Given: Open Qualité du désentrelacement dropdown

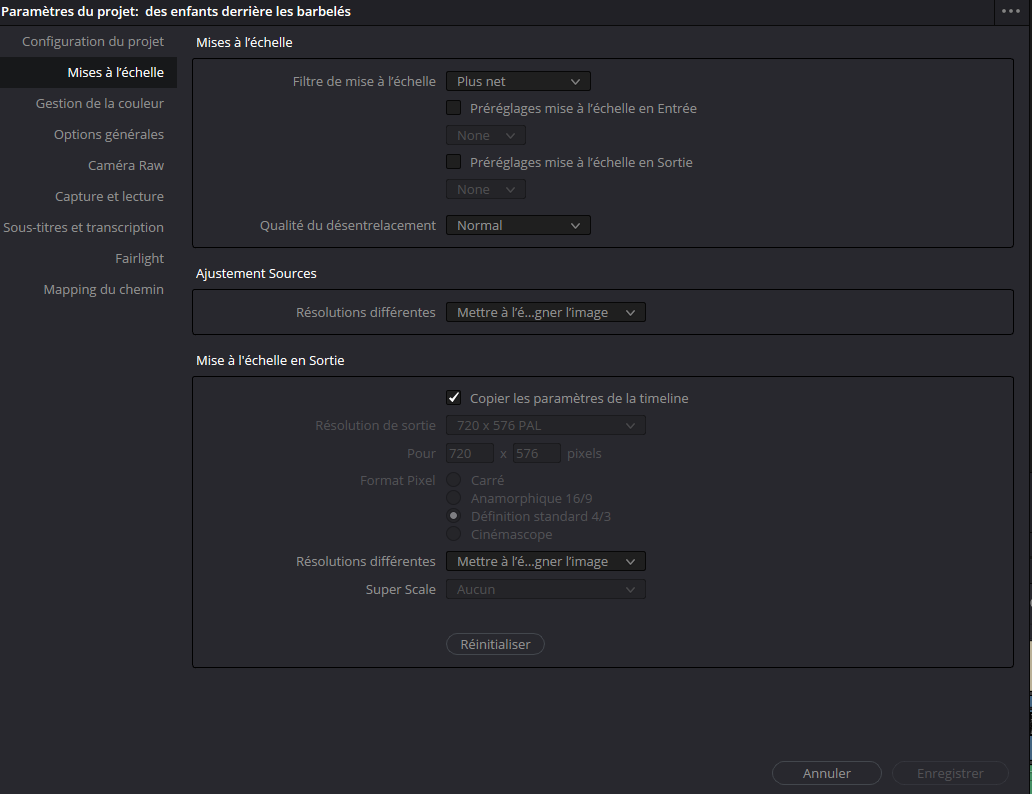Looking at the screenshot, I should click(x=518, y=225).
